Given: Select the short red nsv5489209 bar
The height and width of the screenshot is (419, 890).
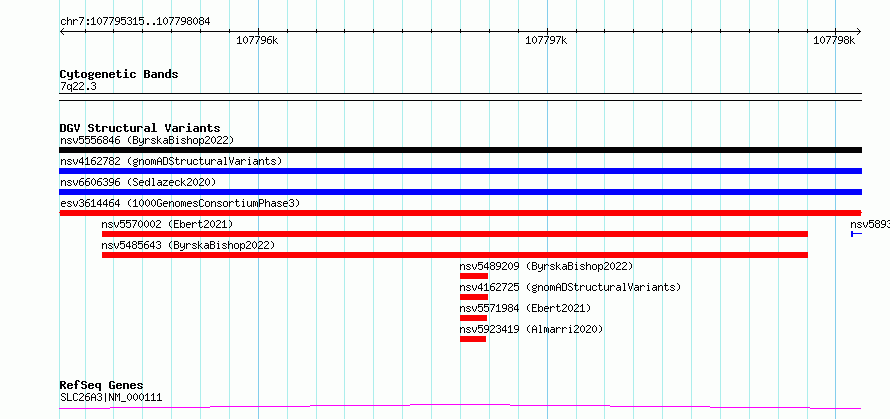Looking at the screenshot, I should click(x=474, y=276).
